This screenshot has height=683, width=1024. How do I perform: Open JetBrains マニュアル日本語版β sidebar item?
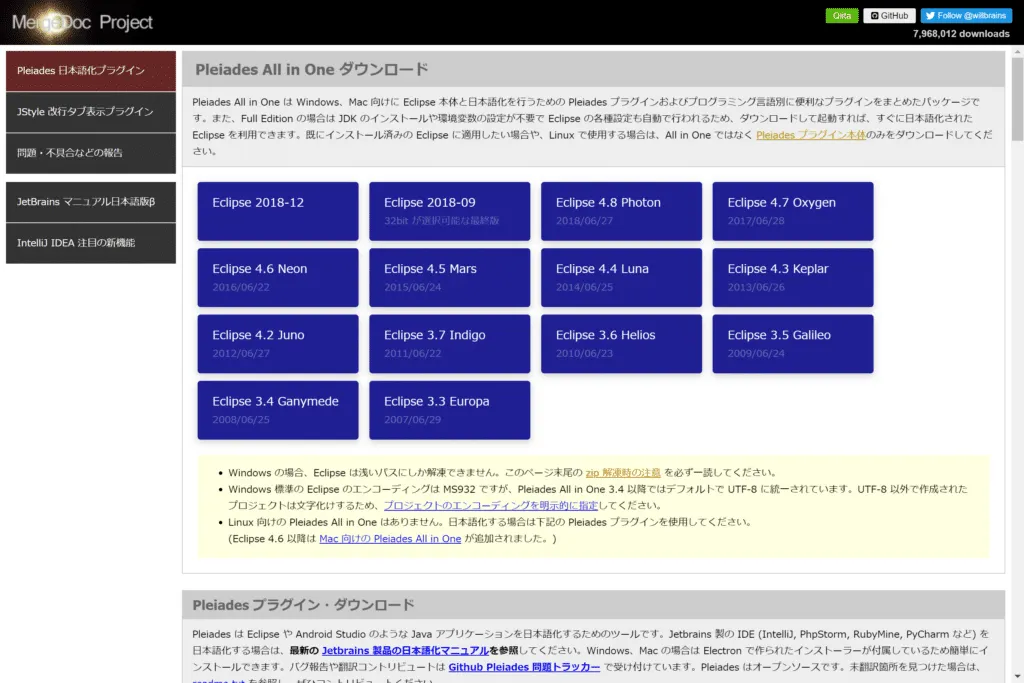click(x=91, y=202)
